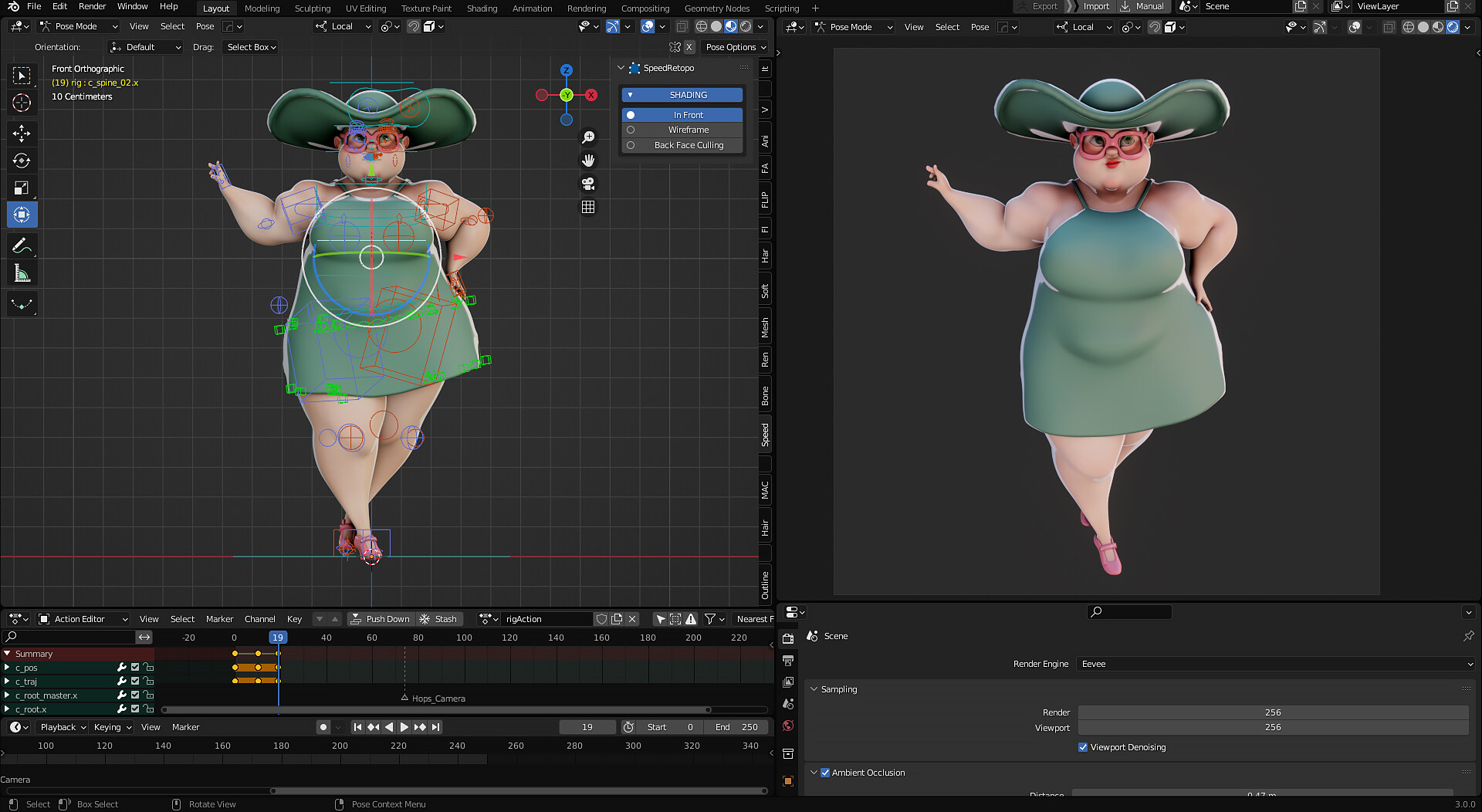Viewport: 1482px width, 812px height.
Task: Open the Output properties tab
Action: pos(787,661)
